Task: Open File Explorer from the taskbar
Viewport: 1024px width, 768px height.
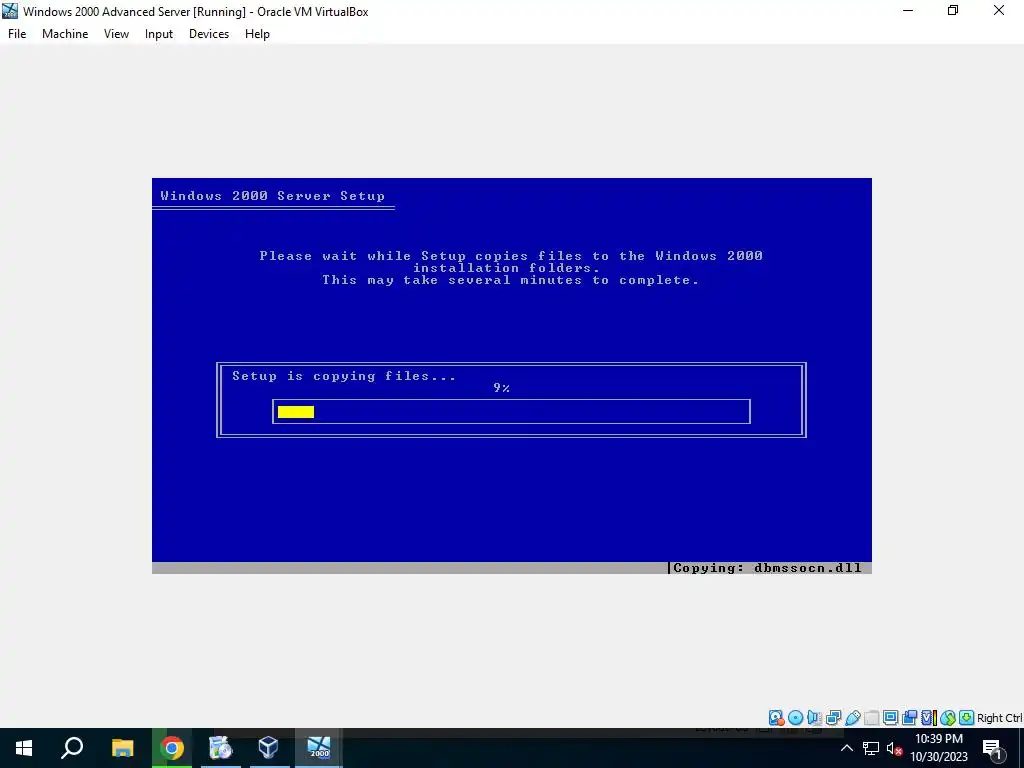Action: pos(122,748)
